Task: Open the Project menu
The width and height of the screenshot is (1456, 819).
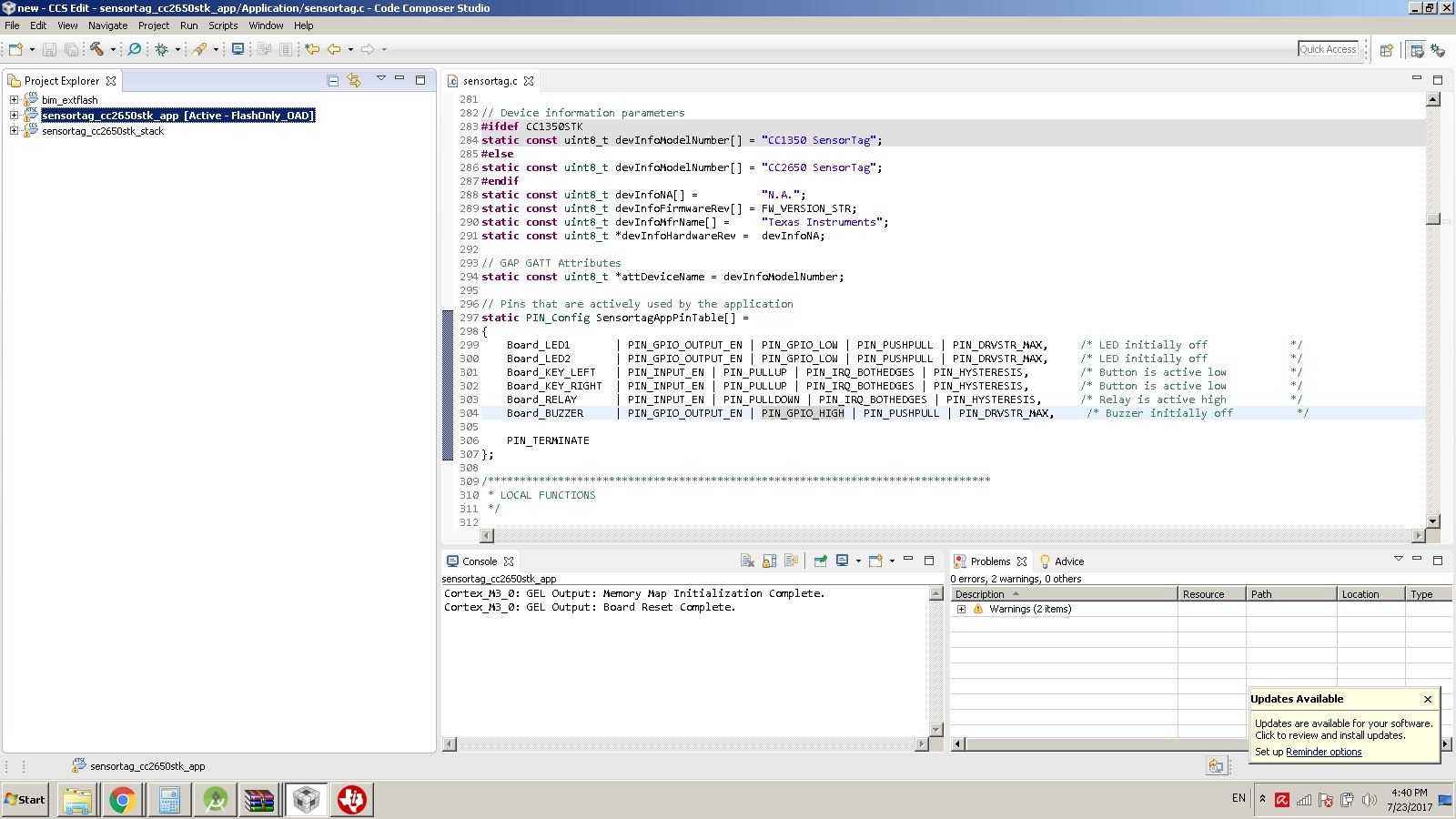Action: pos(153,25)
